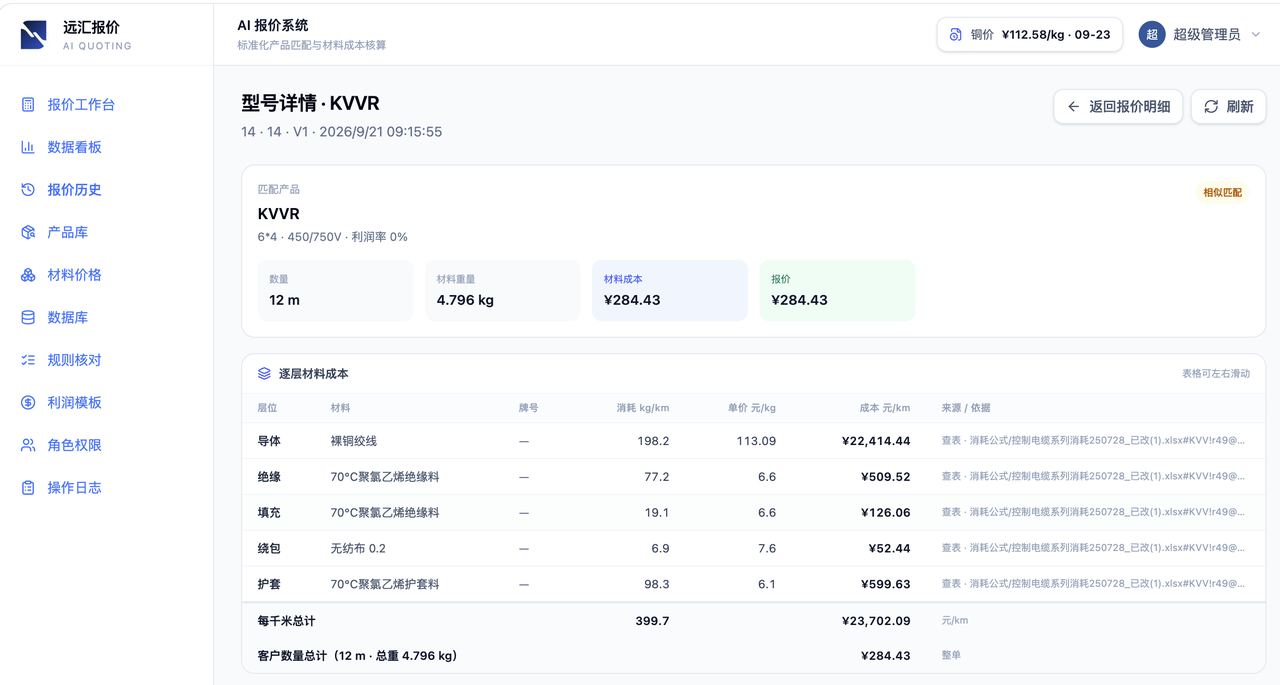Screen dimensions: 1280x685
Task: Click the 来源 / 依据 column header
Action: tap(966, 408)
